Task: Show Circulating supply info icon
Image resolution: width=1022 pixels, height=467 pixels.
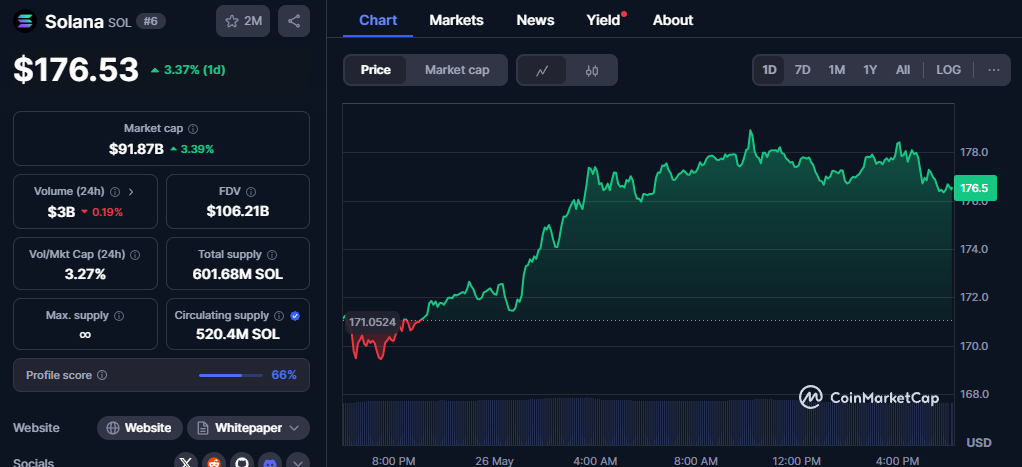Action: (279, 316)
